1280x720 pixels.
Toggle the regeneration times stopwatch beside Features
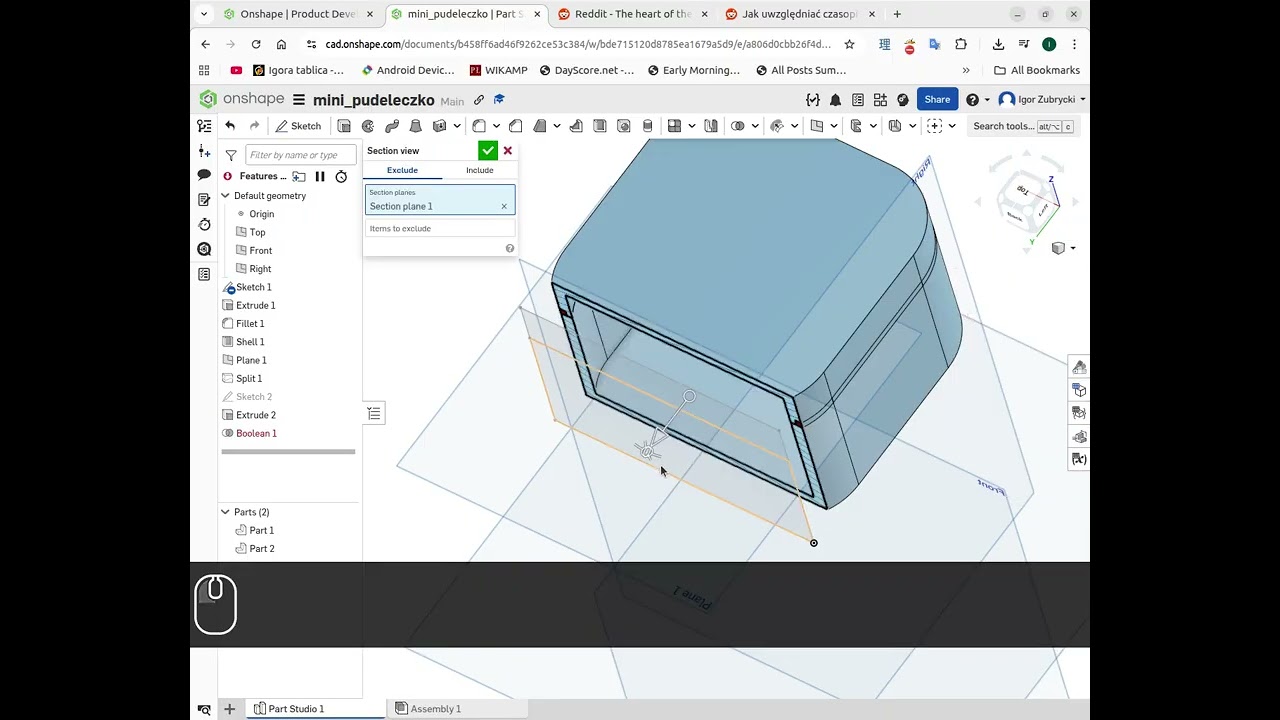341,176
